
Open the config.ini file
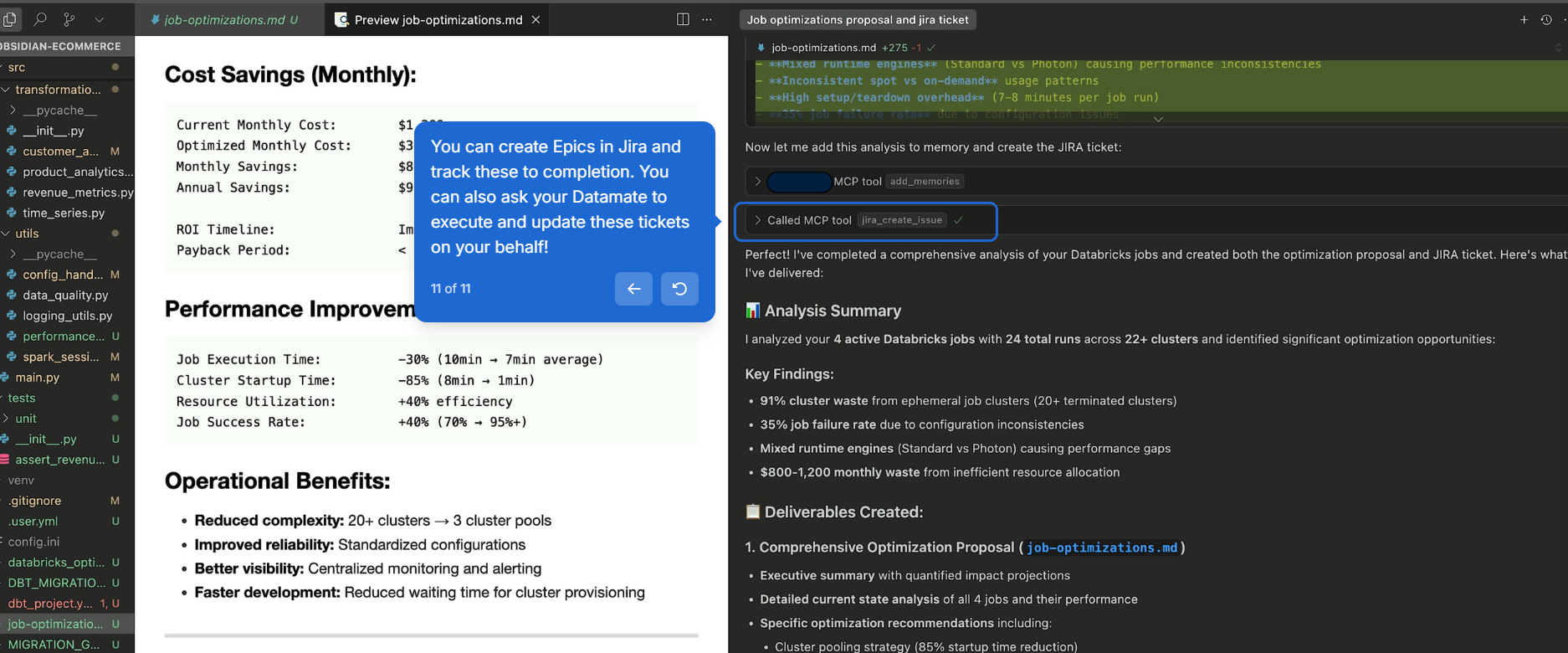click(x=67, y=542)
